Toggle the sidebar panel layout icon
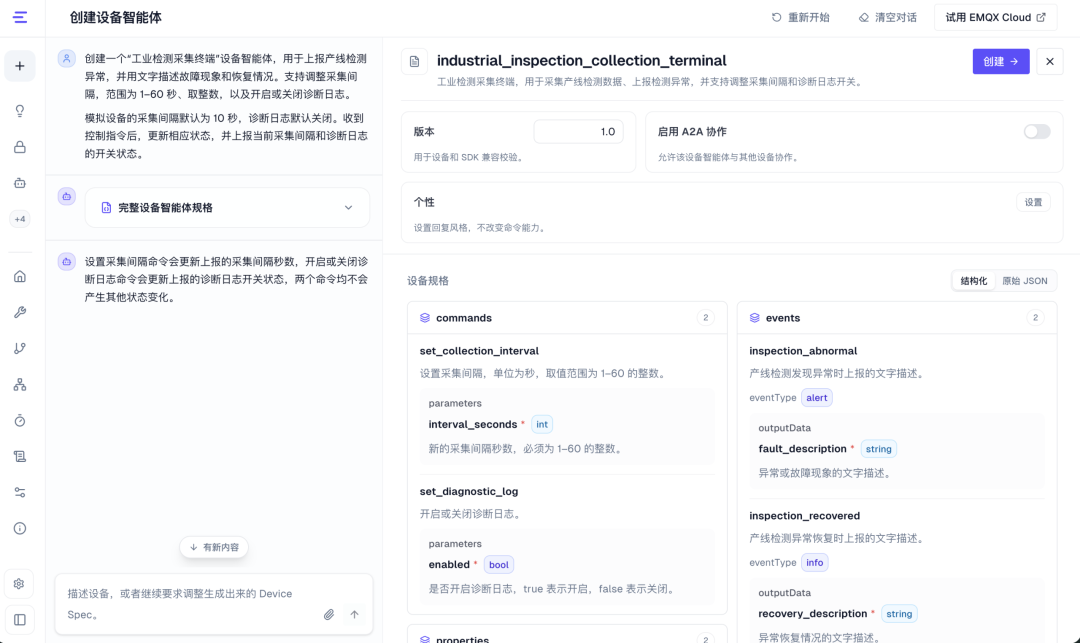 point(20,620)
